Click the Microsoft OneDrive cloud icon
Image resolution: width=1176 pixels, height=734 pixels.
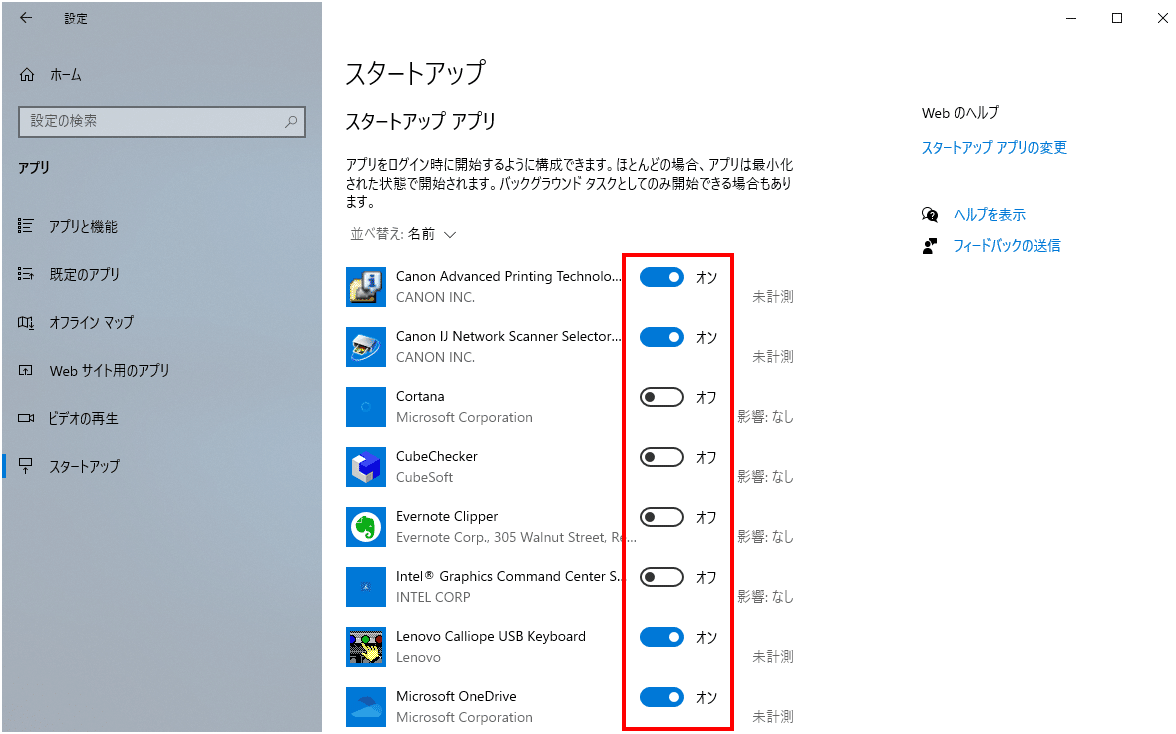pos(366,707)
